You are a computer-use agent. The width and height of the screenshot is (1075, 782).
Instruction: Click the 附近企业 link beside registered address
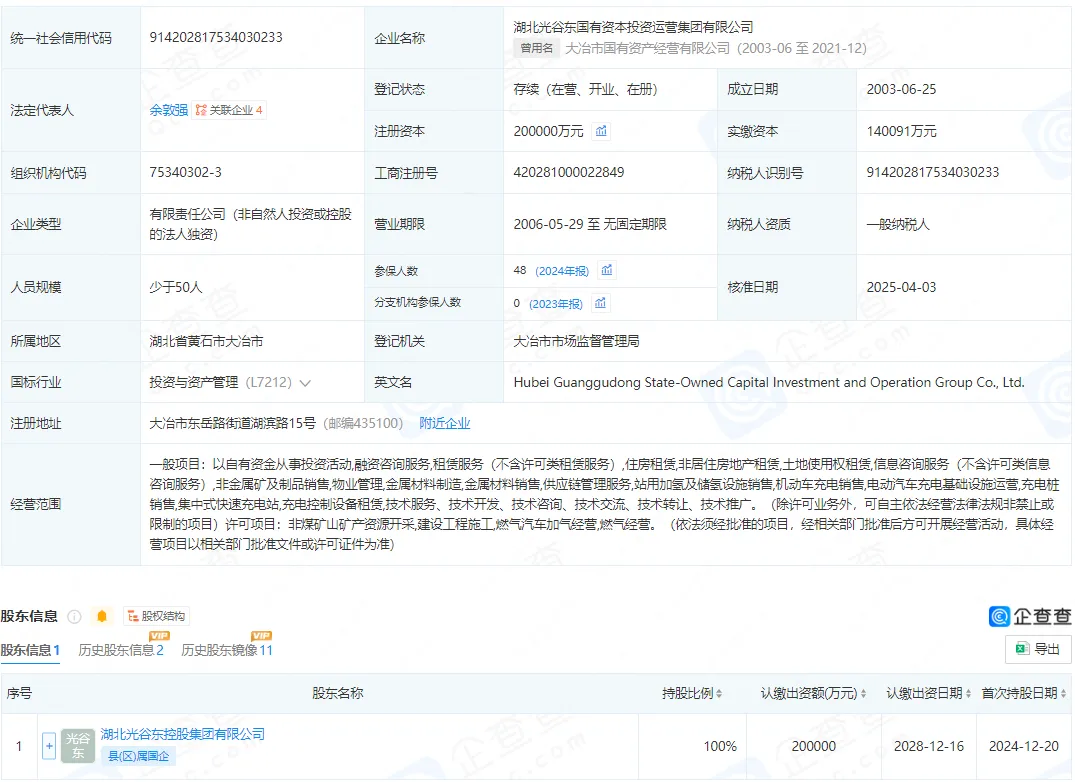click(x=446, y=423)
